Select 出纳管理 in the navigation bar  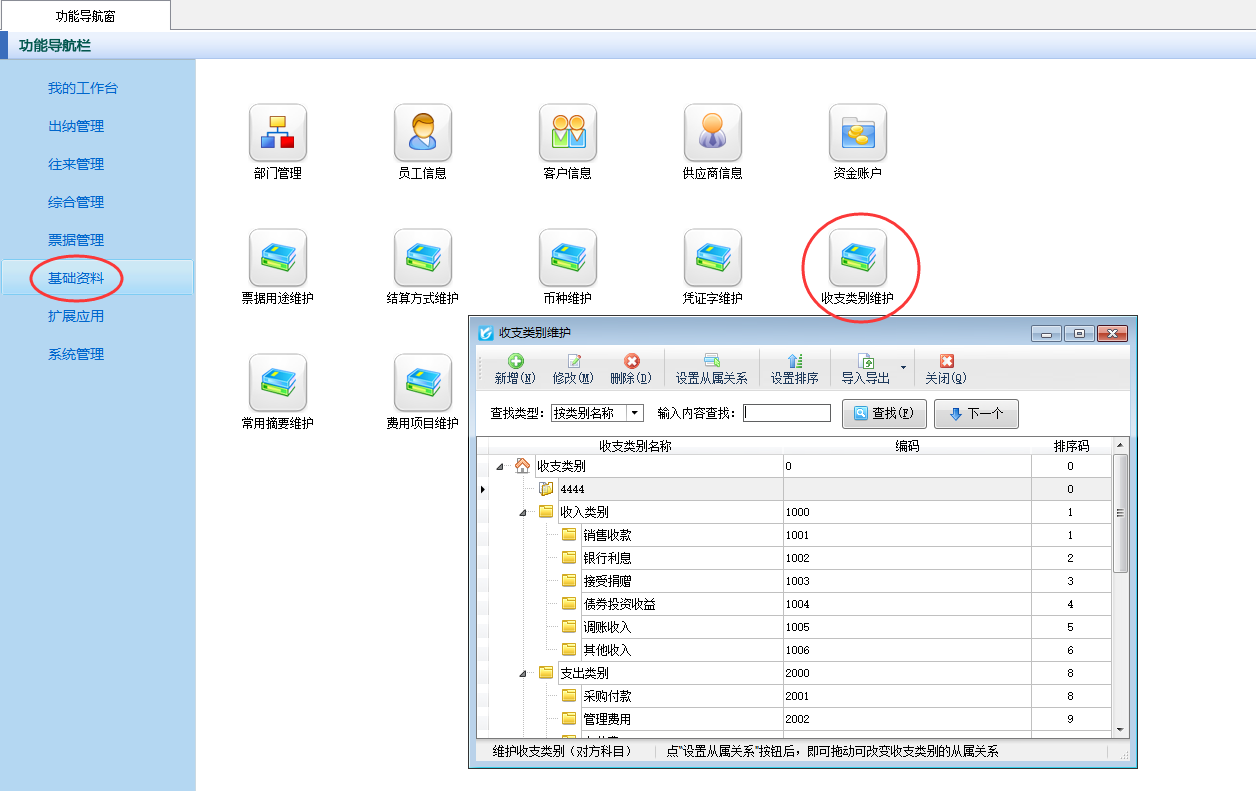[x=76, y=126]
